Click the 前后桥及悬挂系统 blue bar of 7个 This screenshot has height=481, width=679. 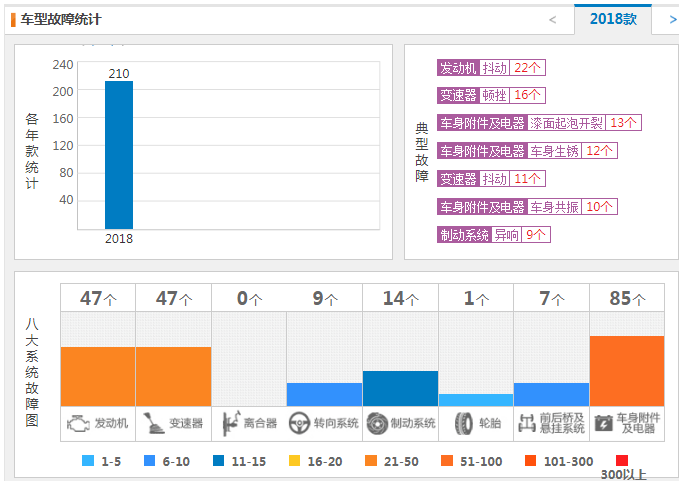(x=551, y=394)
